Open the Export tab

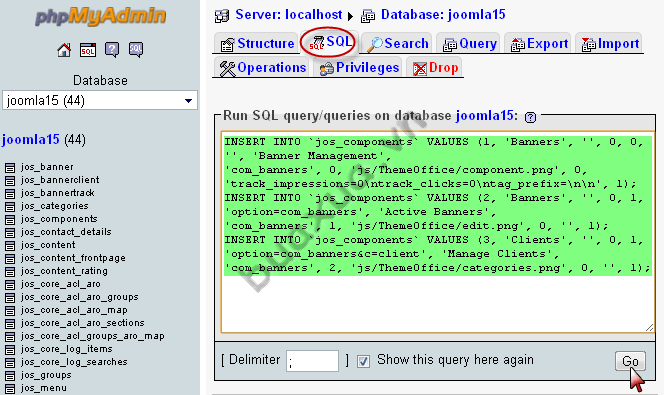pos(539,43)
